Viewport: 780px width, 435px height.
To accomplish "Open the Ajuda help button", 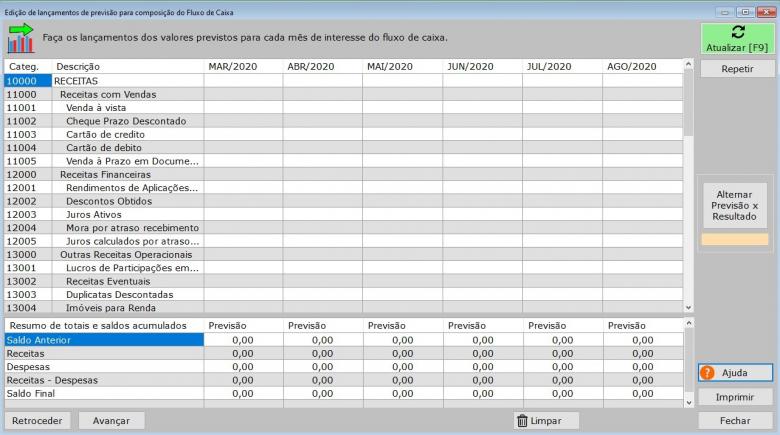I will pyautogui.click(x=736, y=372).
